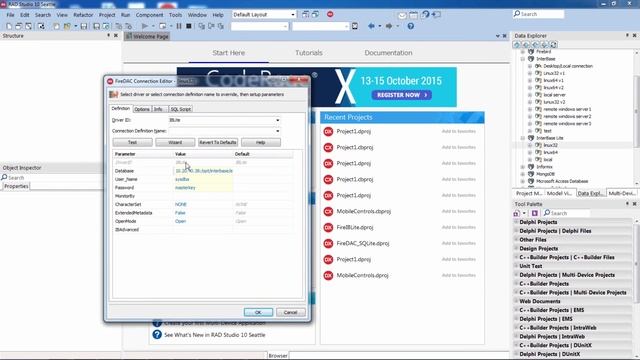Image resolution: width=640 pixels, height=360 pixels.
Task: Click the Revert To Defaults button
Action: (x=218, y=142)
